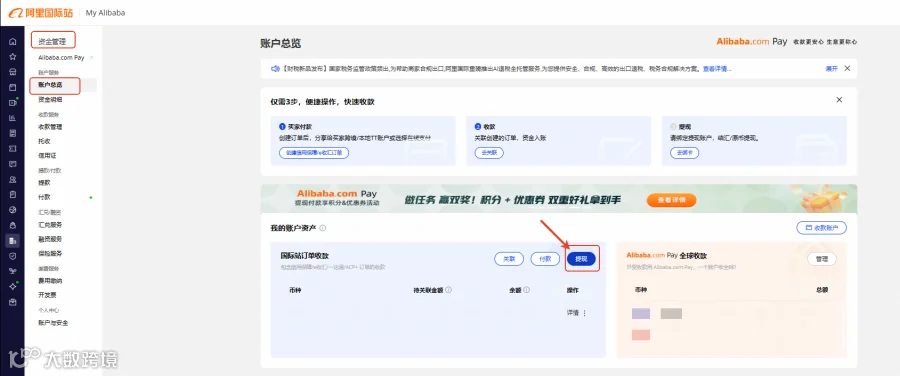Open the home icon in left sidebar
Screen dimensions: 900x376
pos(13,42)
